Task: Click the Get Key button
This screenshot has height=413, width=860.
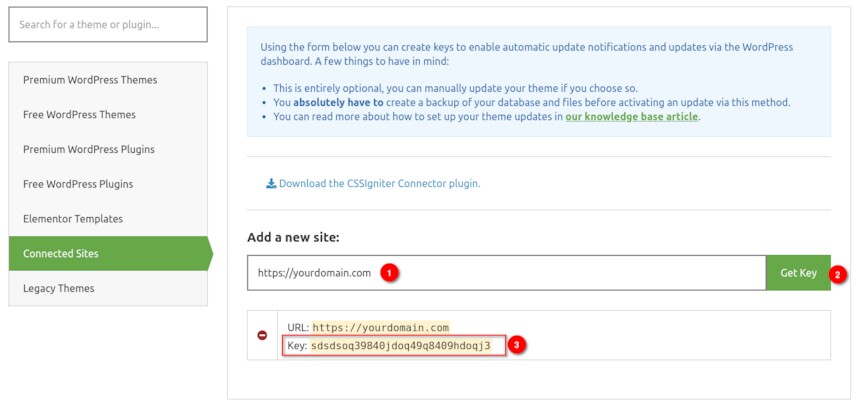Action: [798, 273]
